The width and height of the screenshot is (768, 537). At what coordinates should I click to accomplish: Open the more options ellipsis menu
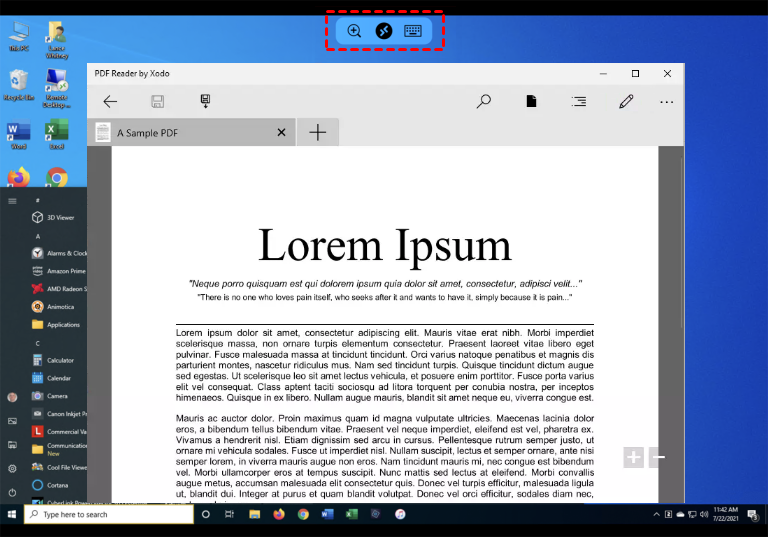click(667, 101)
